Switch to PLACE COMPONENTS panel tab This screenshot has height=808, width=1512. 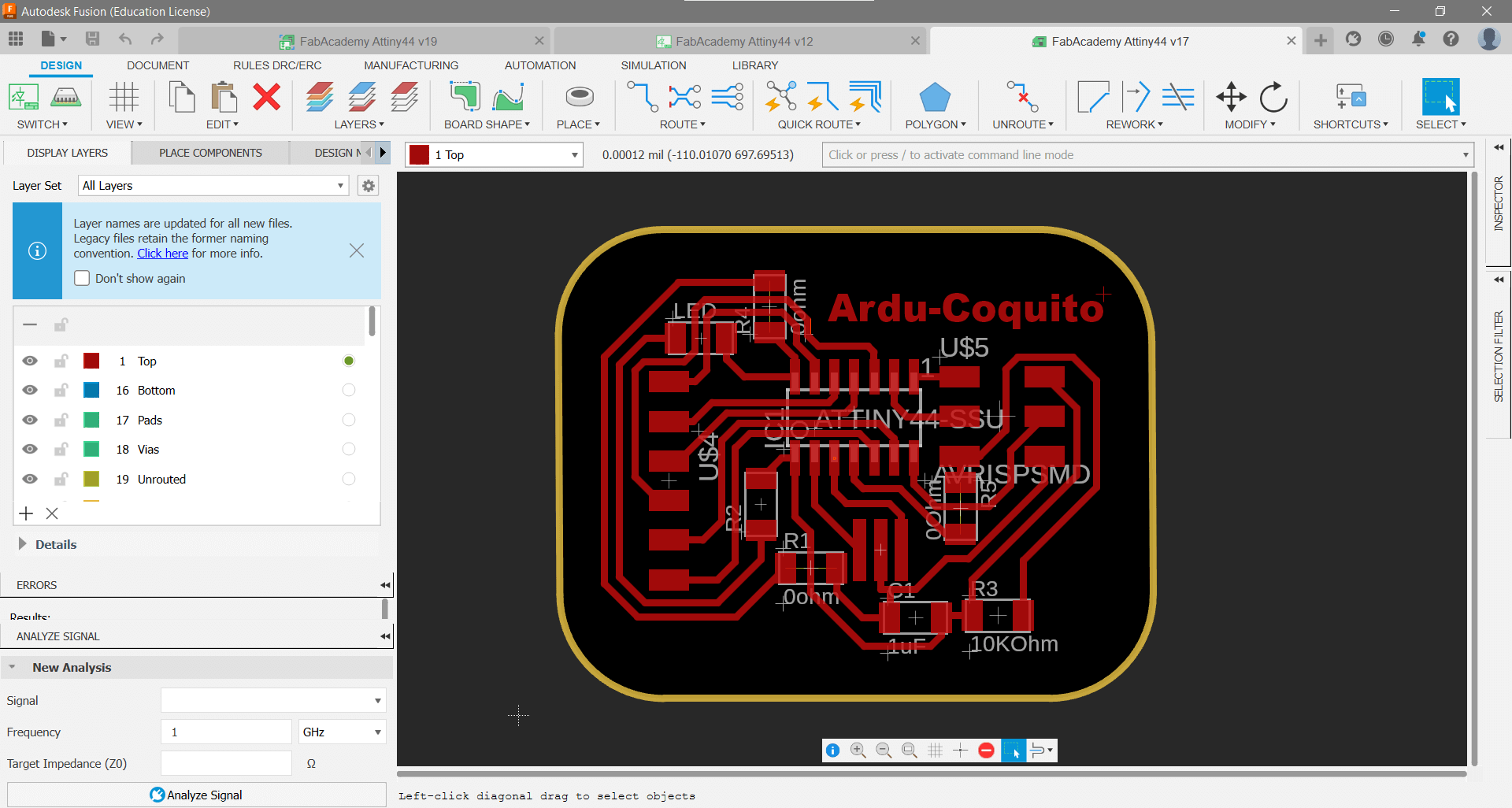[210, 153]
